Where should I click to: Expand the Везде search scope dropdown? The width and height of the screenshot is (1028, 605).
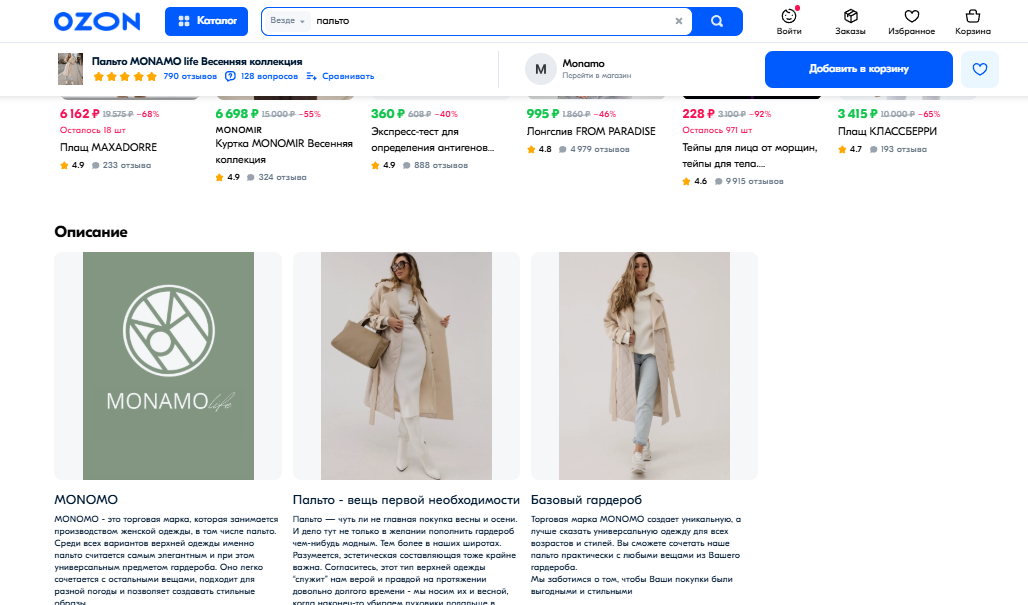coord(288,21)
